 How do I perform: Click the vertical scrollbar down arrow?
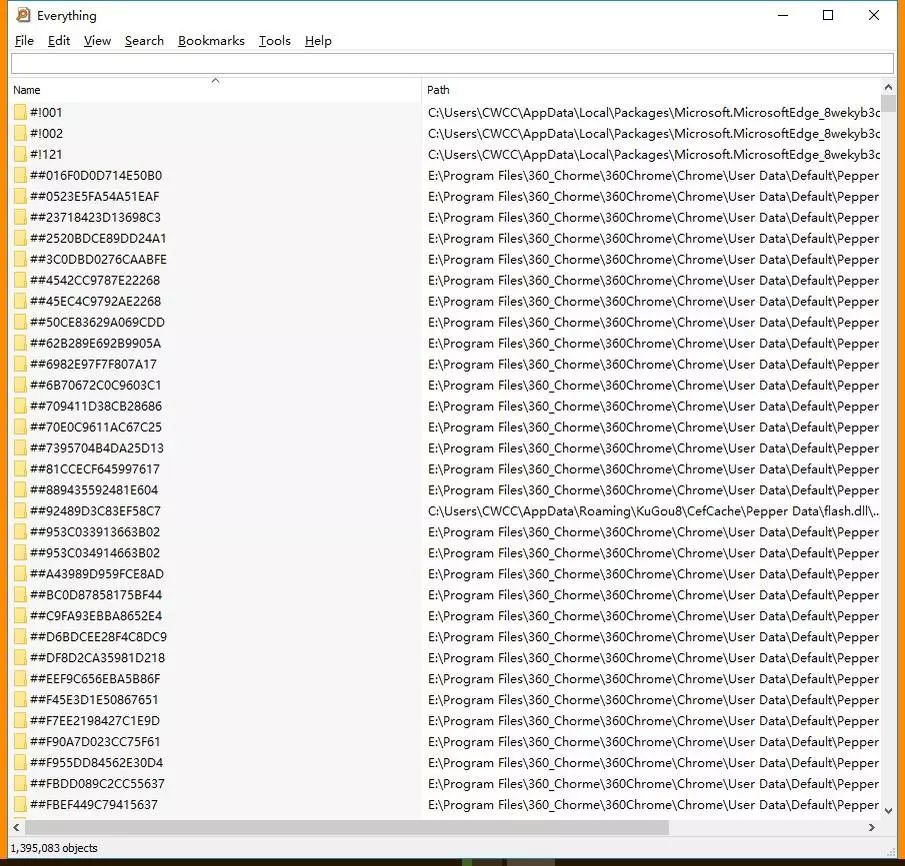888,811
